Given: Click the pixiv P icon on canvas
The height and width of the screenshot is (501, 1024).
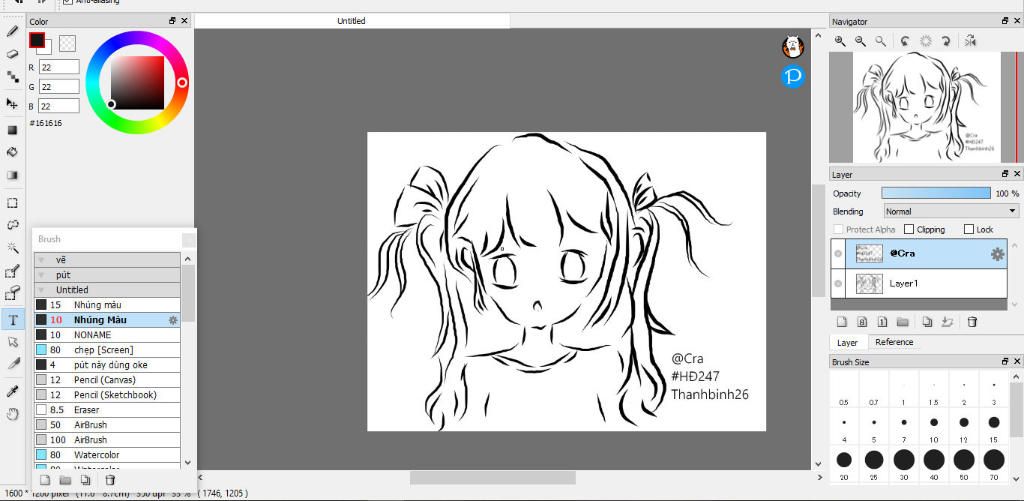Looking at the screenshot, I should (793, 76).
